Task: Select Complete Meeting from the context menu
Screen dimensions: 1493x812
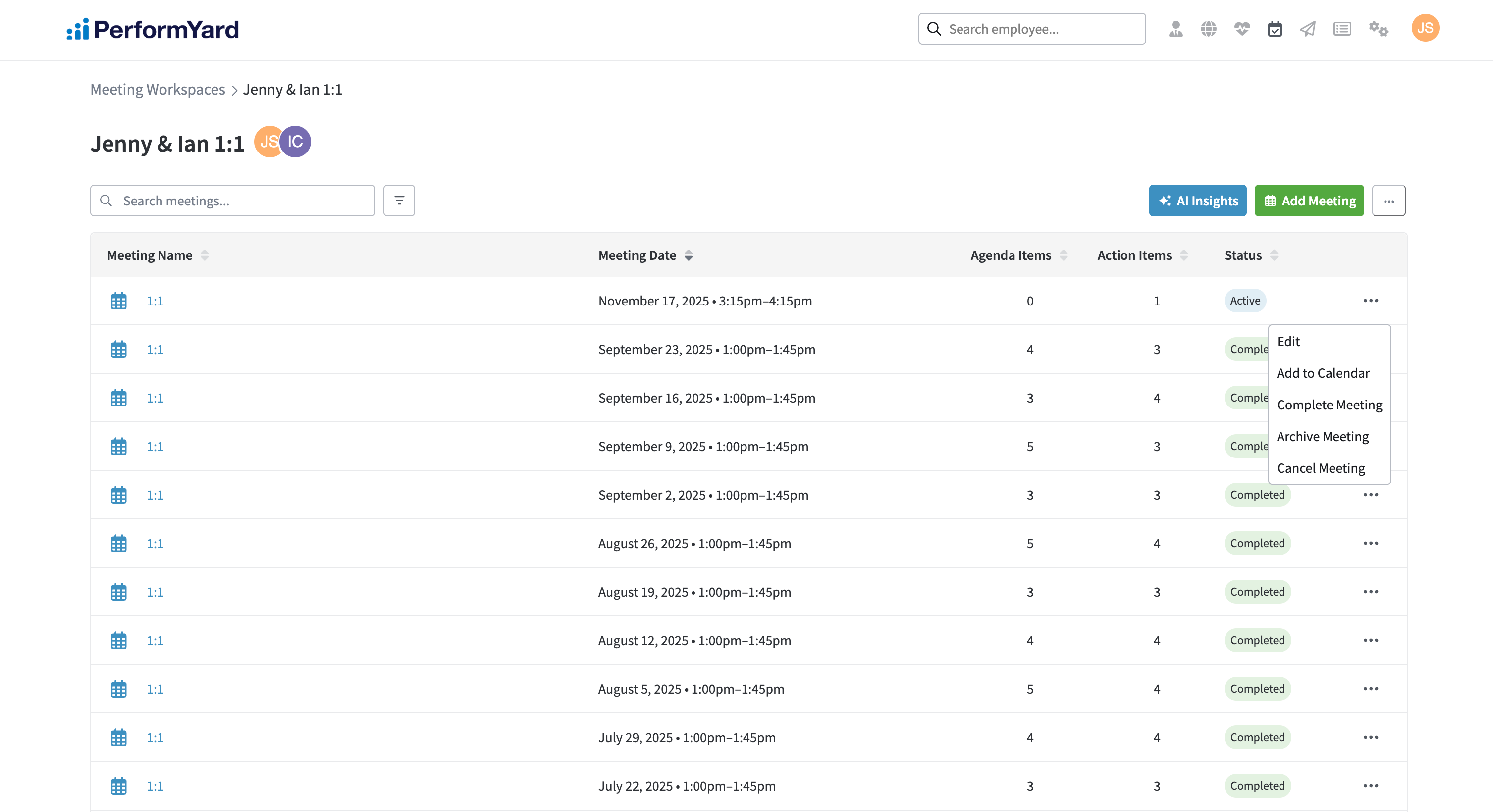Action: pyautogui.click(x=1329, y=405)
